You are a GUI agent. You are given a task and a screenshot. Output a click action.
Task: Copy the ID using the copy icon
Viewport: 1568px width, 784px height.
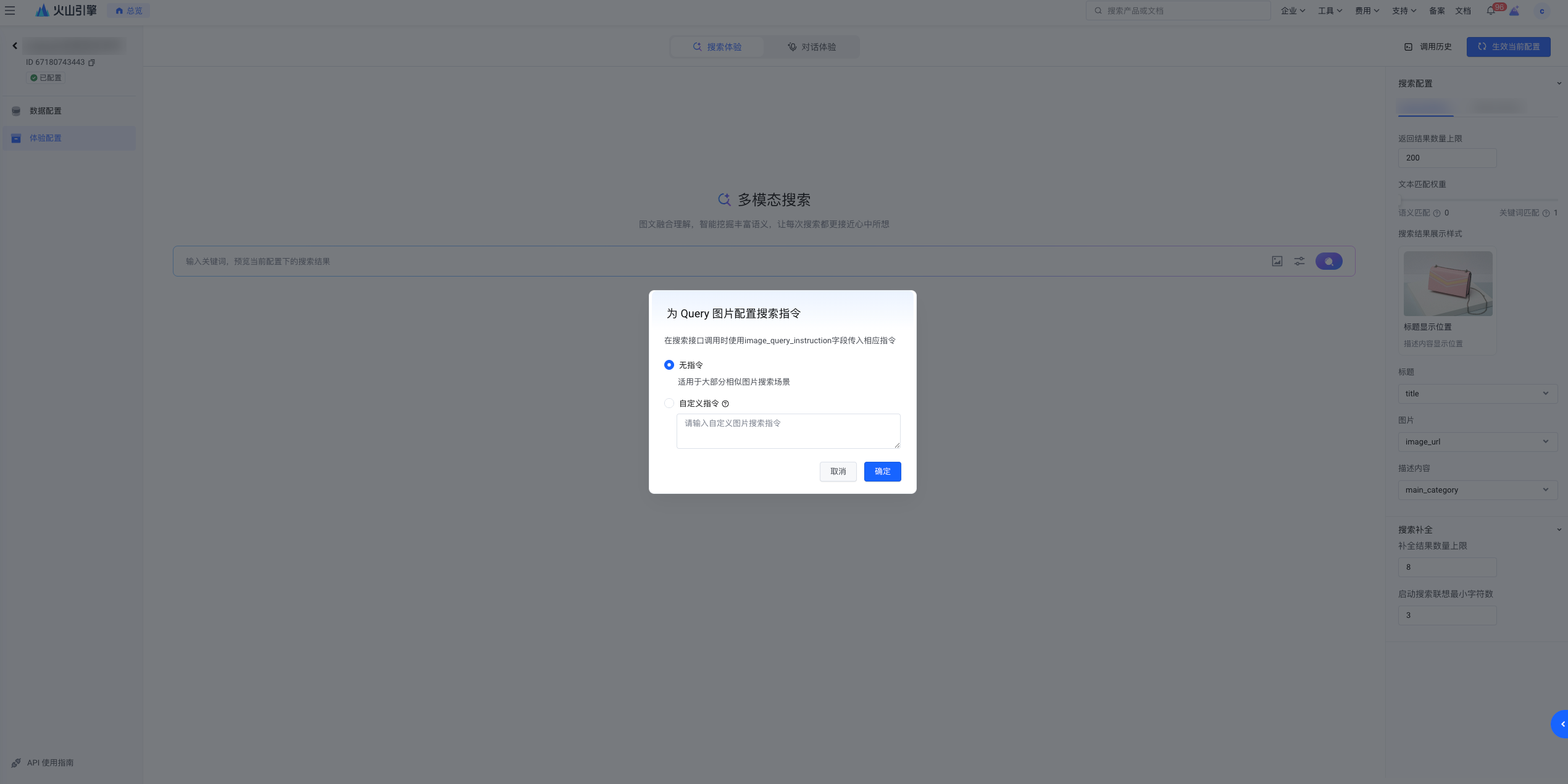[91, 62]
